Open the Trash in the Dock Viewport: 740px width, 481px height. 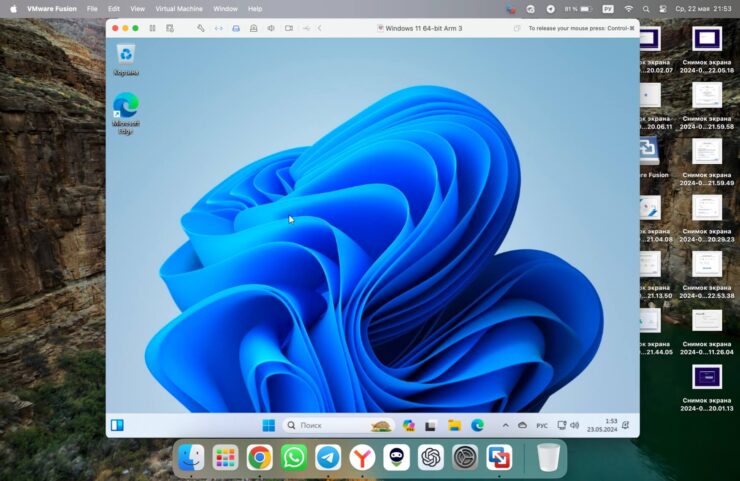click(x=548, y=457)
